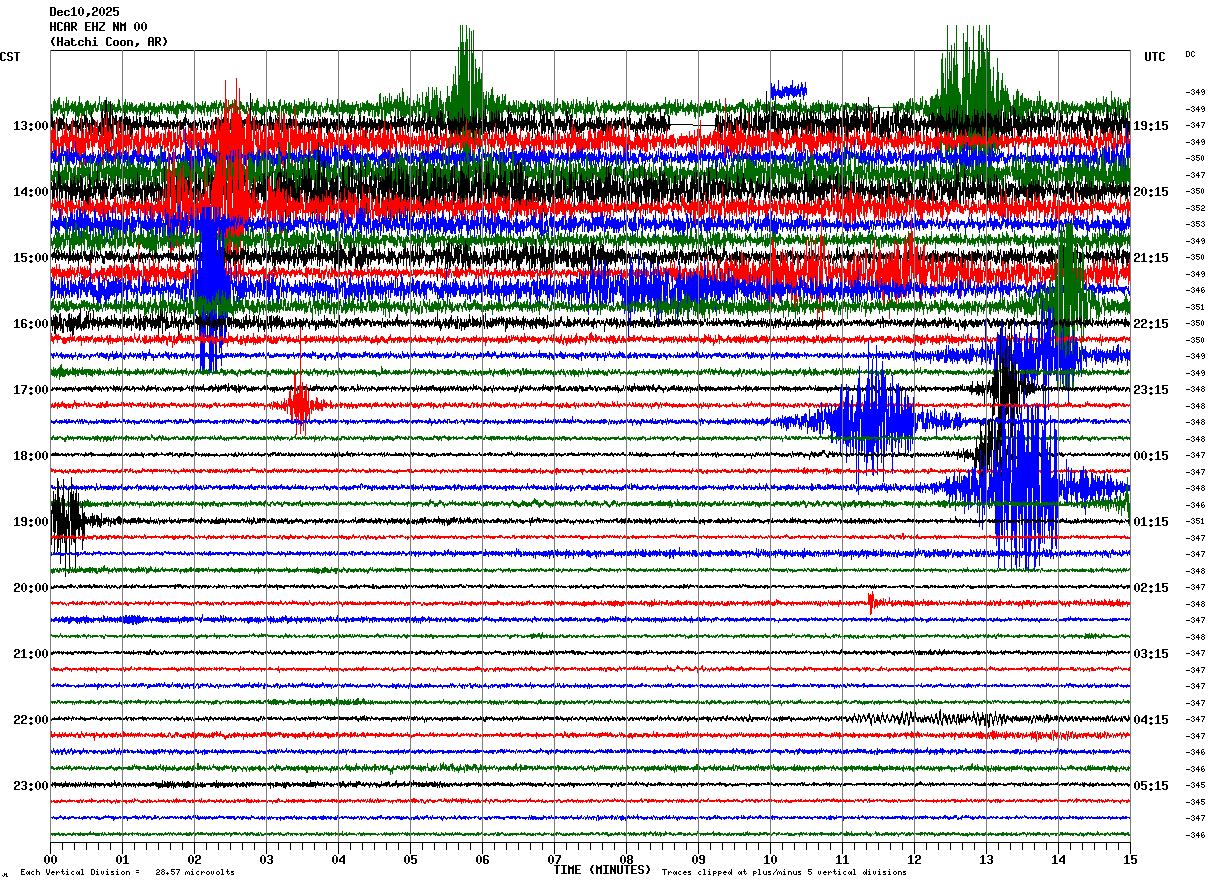Click minute 02 on the time axis
This screenshot has width=1210, height=886.
194,859
